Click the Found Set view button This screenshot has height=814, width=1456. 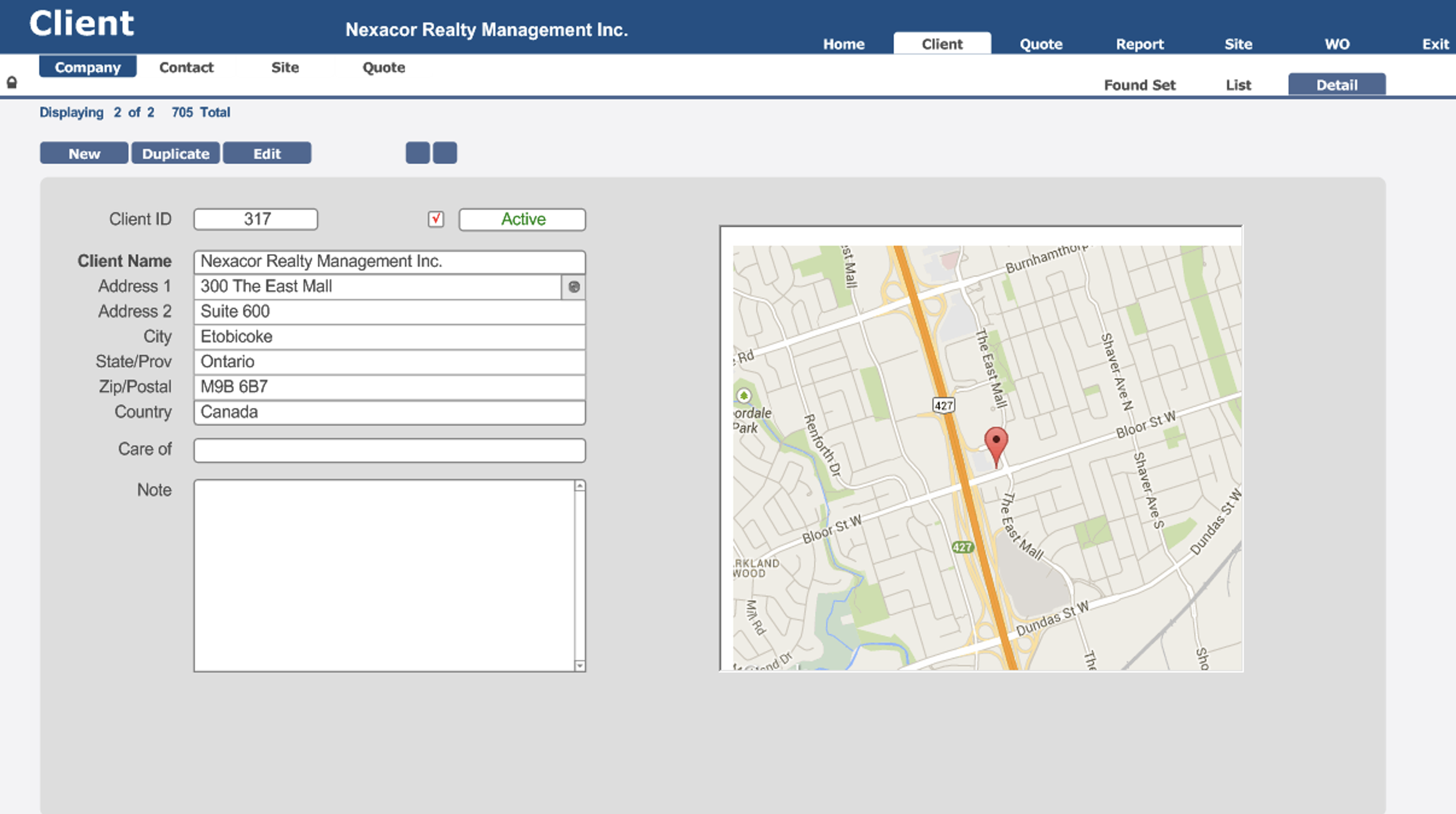coord(1139,85)
